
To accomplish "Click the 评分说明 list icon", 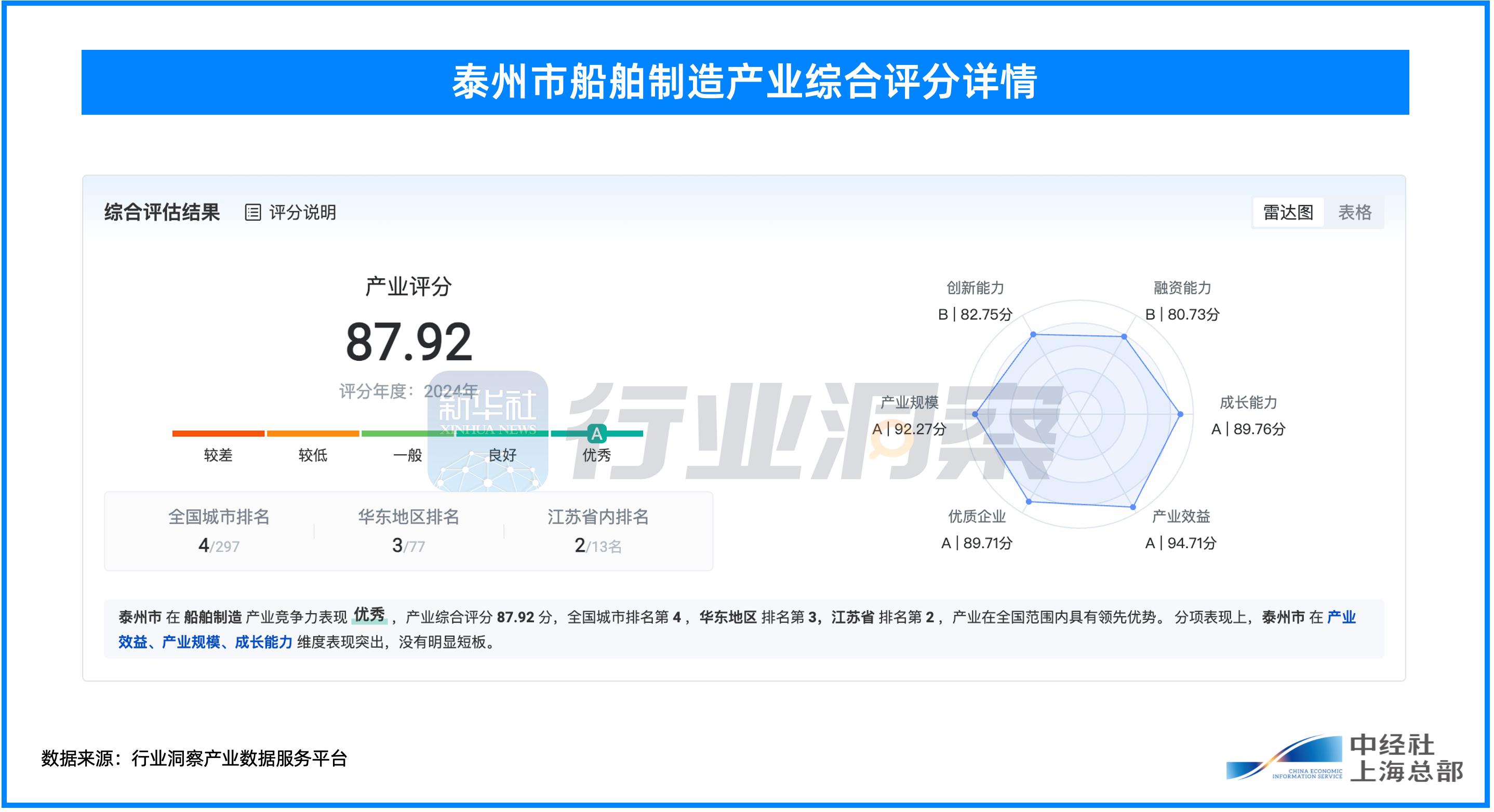I will point(253,212).
